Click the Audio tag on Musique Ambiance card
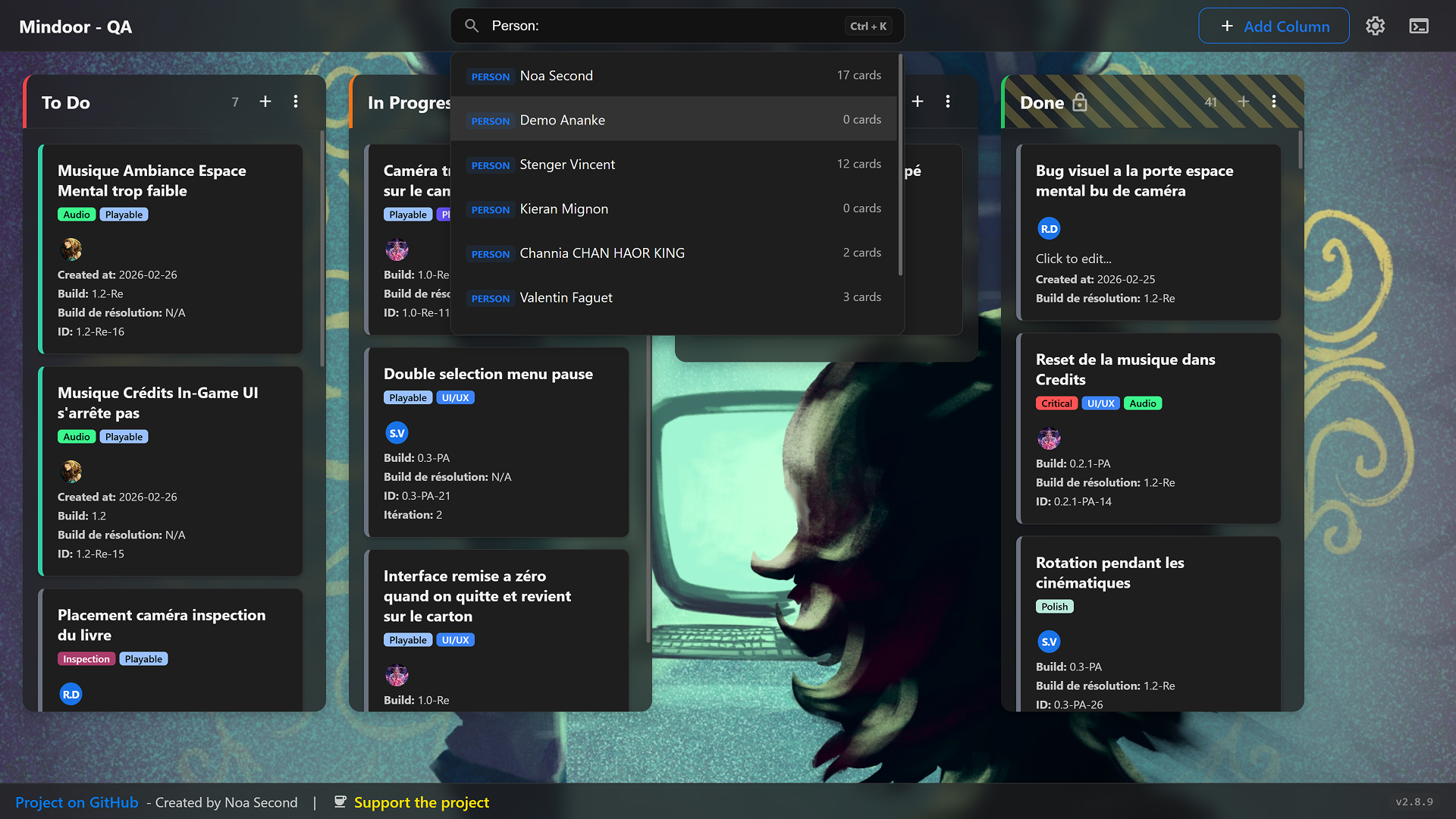This screenshot has height=819, width=1456. point(77,215)
